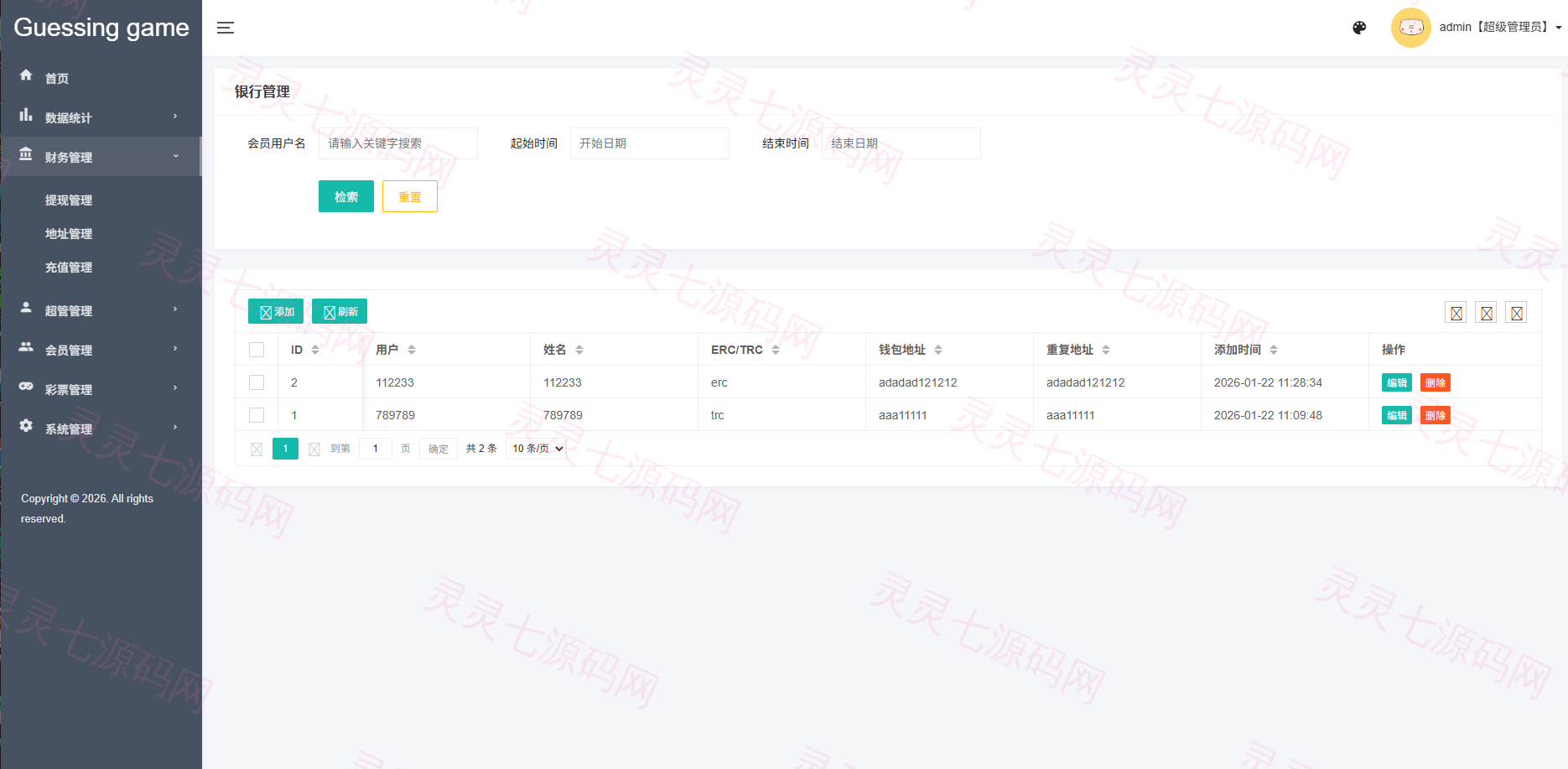Screen dimensions: 1568x769
Task: Click the first table tool icon at top right
Action: click(1456, 313)
